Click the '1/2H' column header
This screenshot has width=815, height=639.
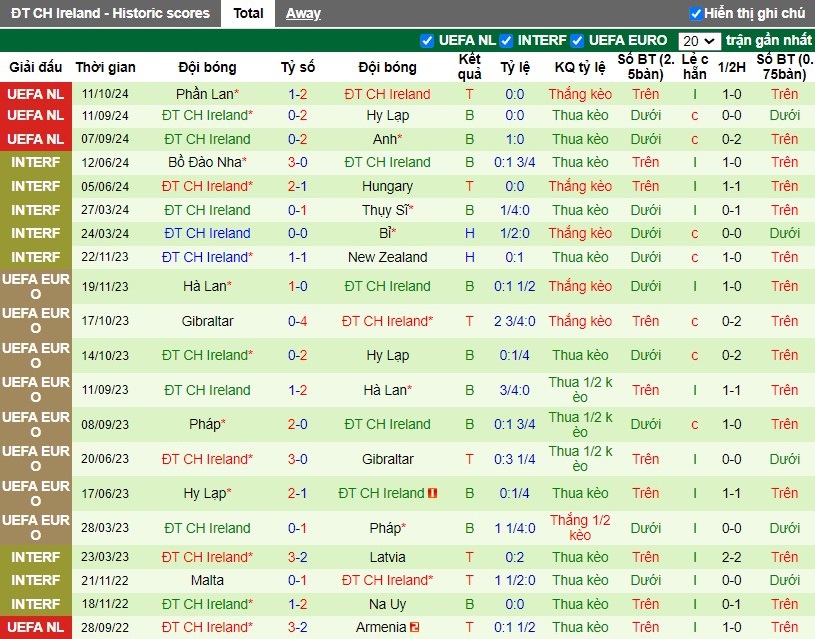(731, 67)
